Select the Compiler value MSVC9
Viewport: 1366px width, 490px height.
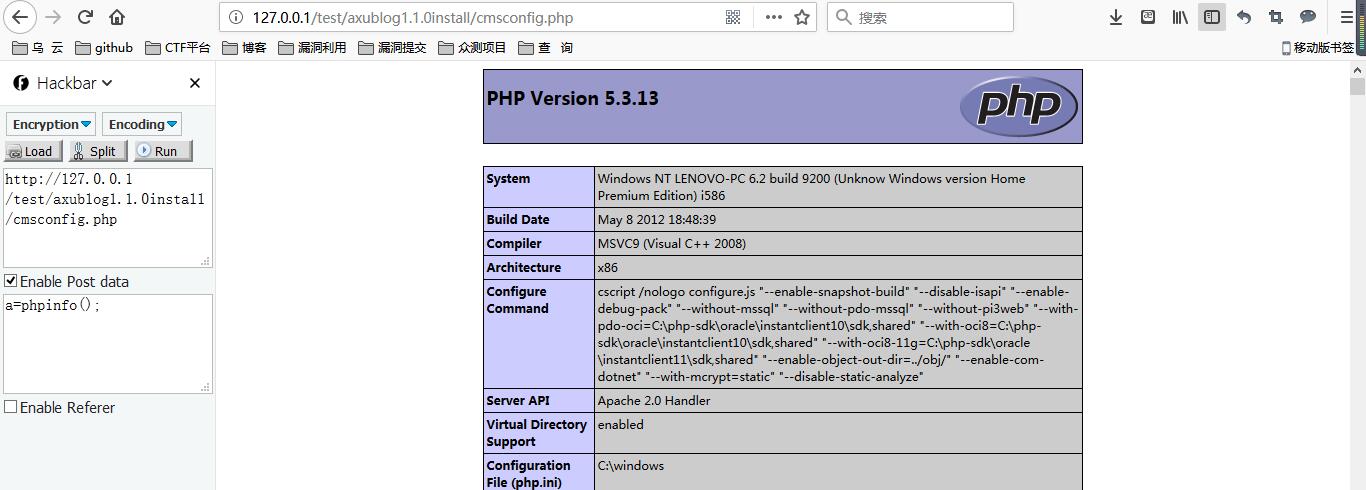[x=672, y=243]
